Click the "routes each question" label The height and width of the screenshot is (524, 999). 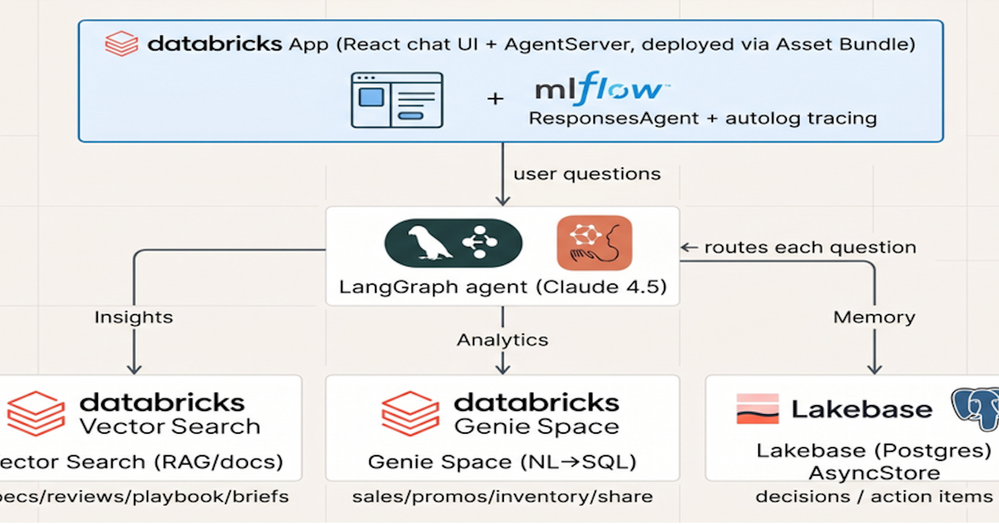[810, 247]
